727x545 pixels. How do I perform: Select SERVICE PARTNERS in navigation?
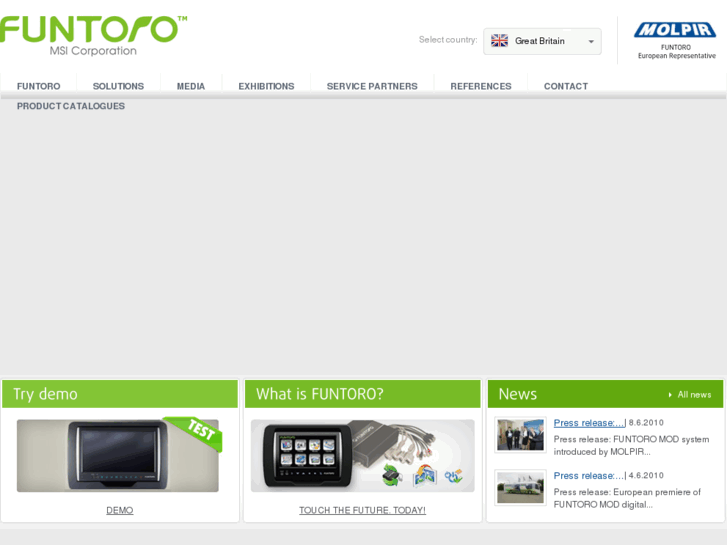[372, 86]
